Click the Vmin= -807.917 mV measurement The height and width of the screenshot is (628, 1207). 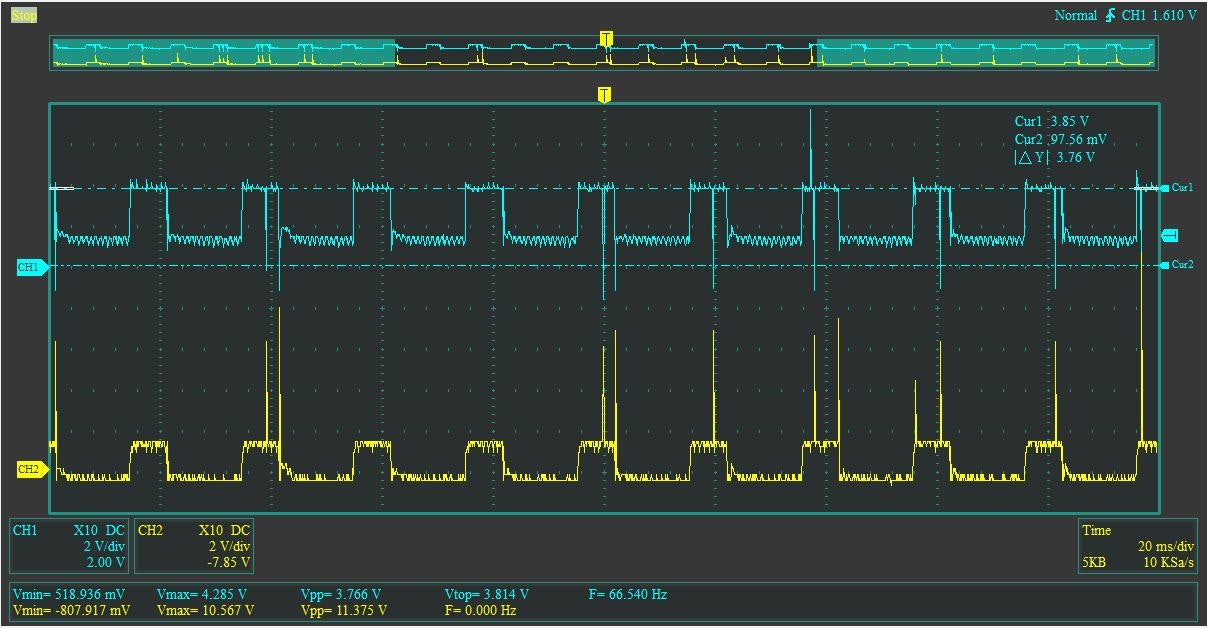[71, 610]
